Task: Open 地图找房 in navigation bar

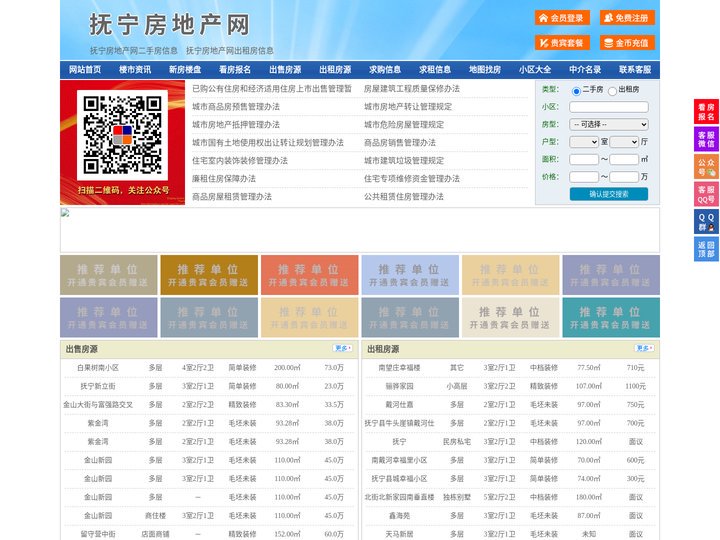Action: pos(485,70)
